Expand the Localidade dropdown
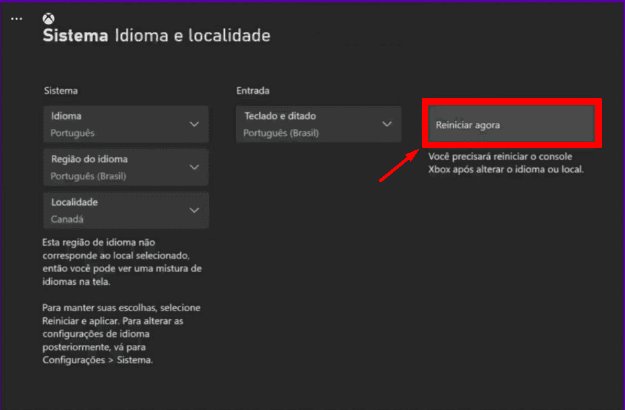Screen dimensions: 625x410 (x=126, y=210)
